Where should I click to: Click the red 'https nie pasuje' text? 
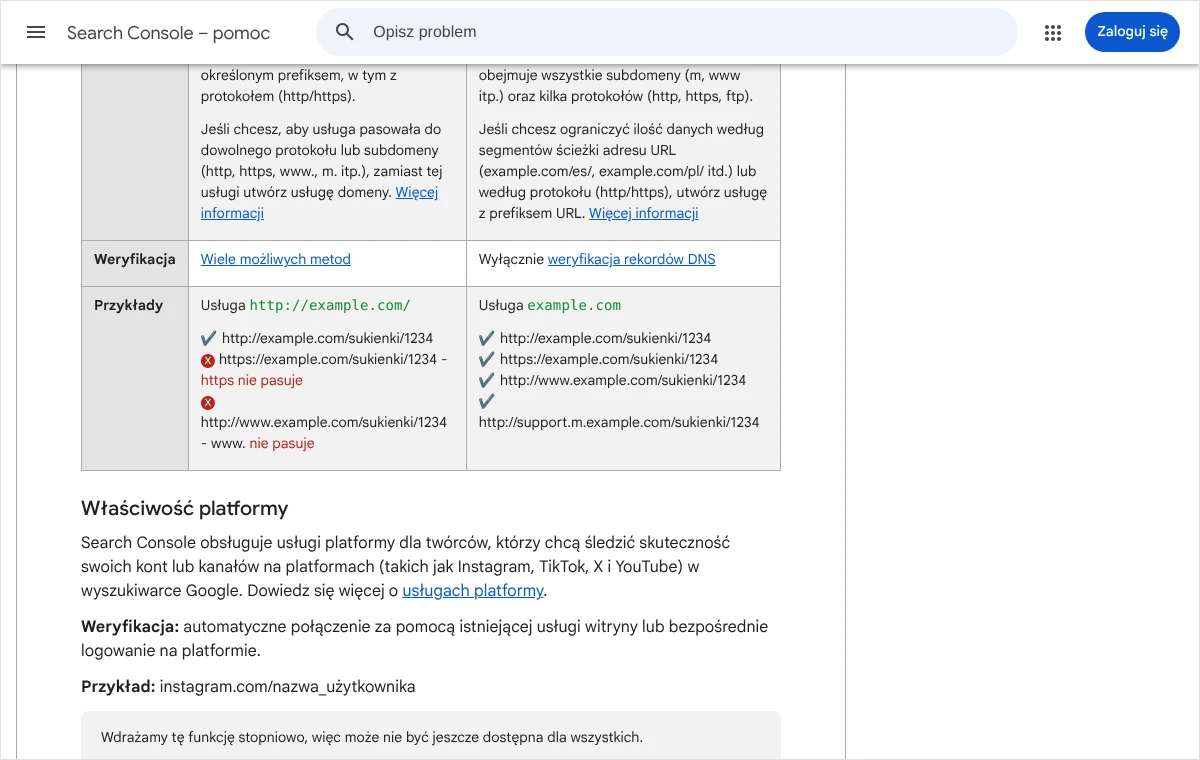point(252,380)
